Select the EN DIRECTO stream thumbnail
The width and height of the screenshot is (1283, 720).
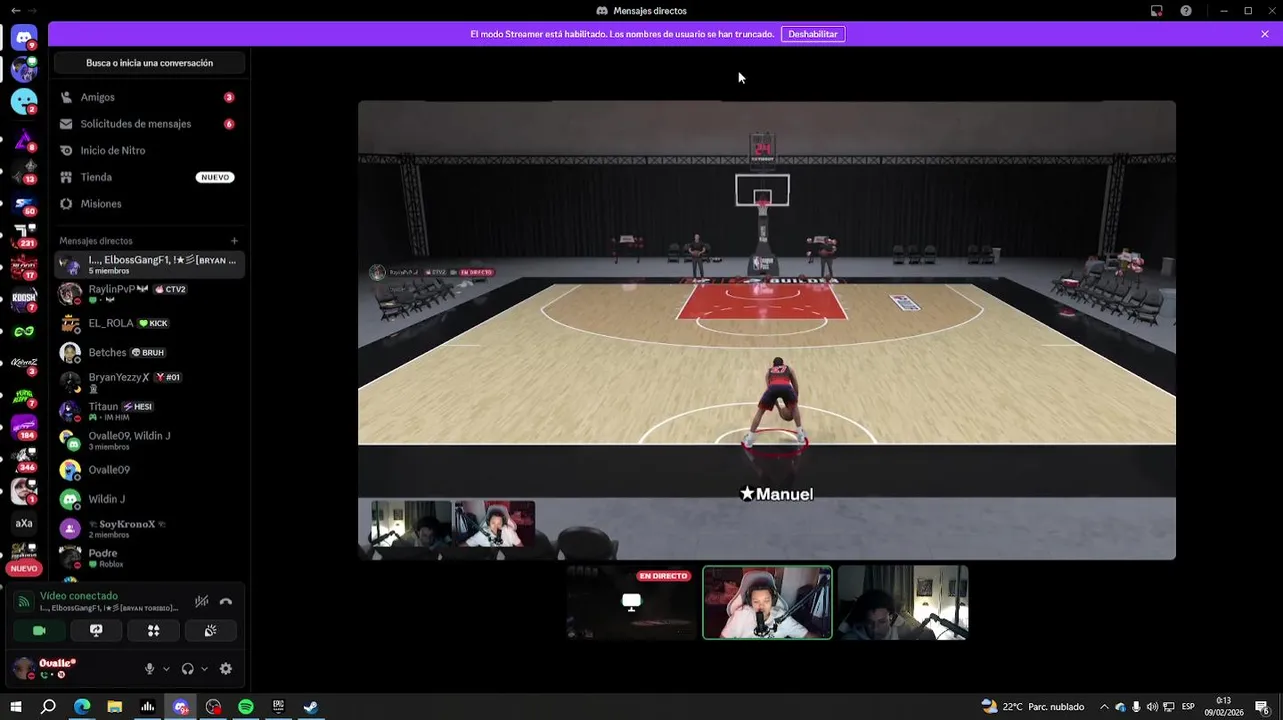coord(632,603)
